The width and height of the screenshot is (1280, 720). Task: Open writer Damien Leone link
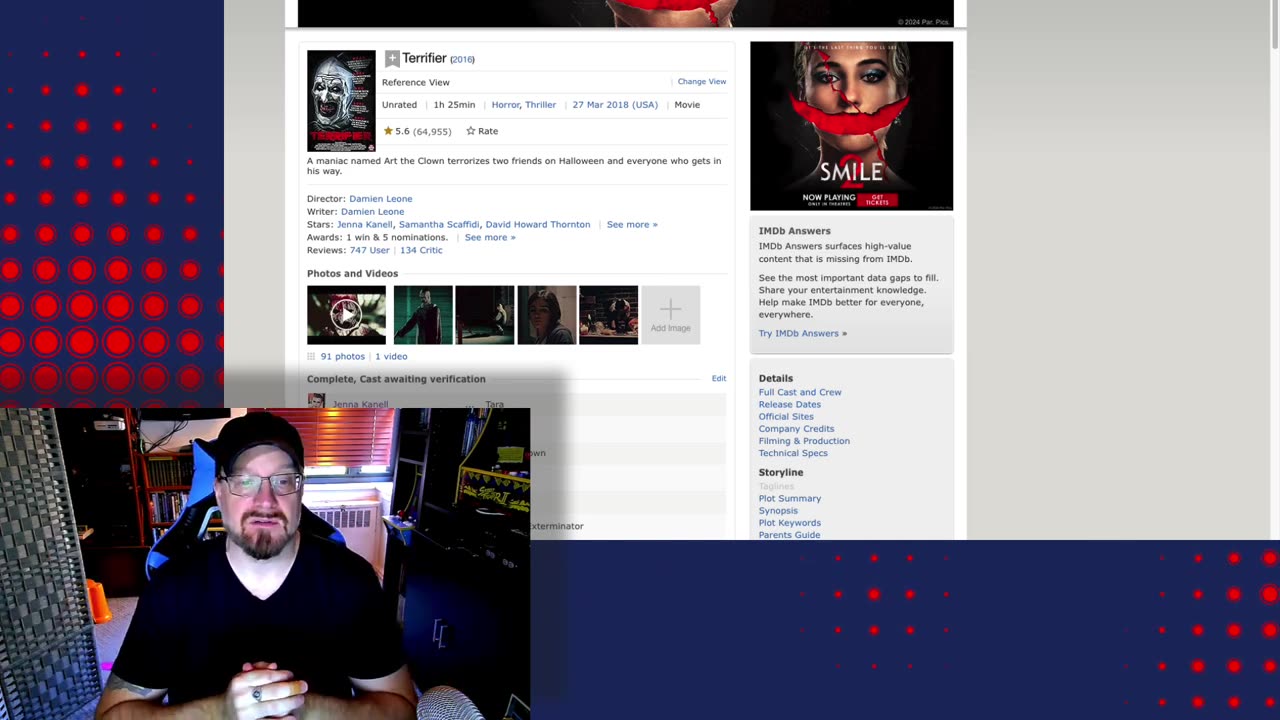coord(372,212)
